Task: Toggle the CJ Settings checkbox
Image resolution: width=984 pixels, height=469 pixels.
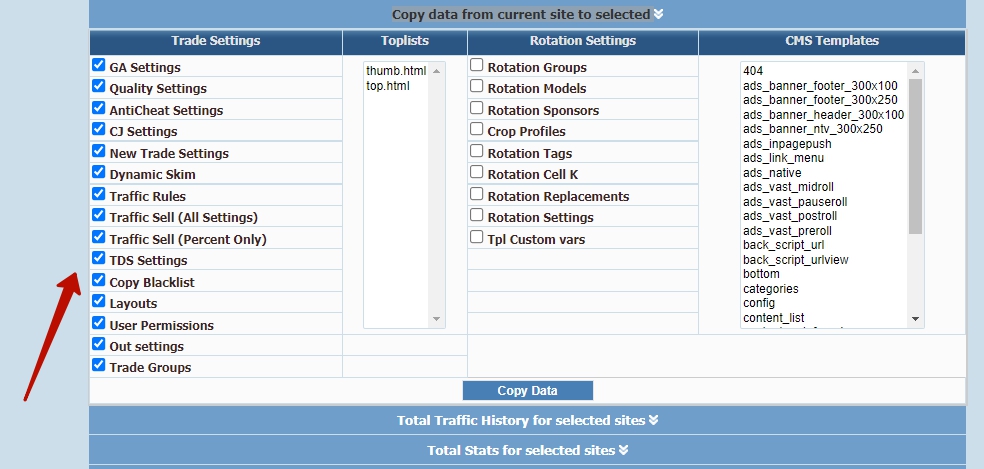Action: [99, 129]
